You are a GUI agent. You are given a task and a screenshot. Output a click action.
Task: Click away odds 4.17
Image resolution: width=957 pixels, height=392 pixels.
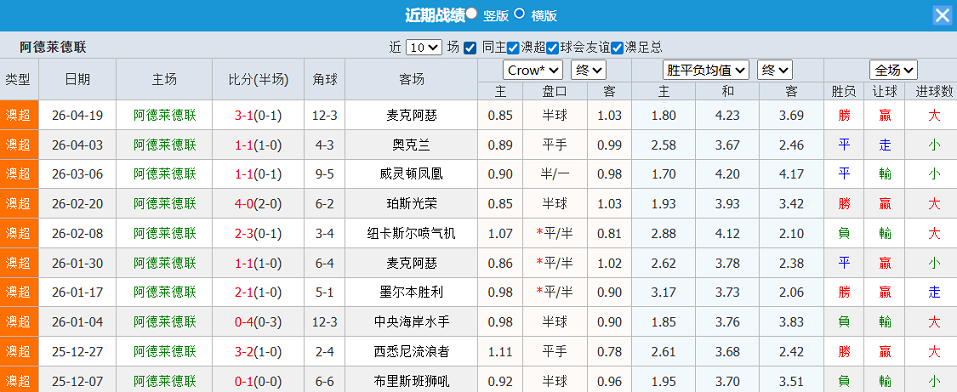tap(791, 174)
